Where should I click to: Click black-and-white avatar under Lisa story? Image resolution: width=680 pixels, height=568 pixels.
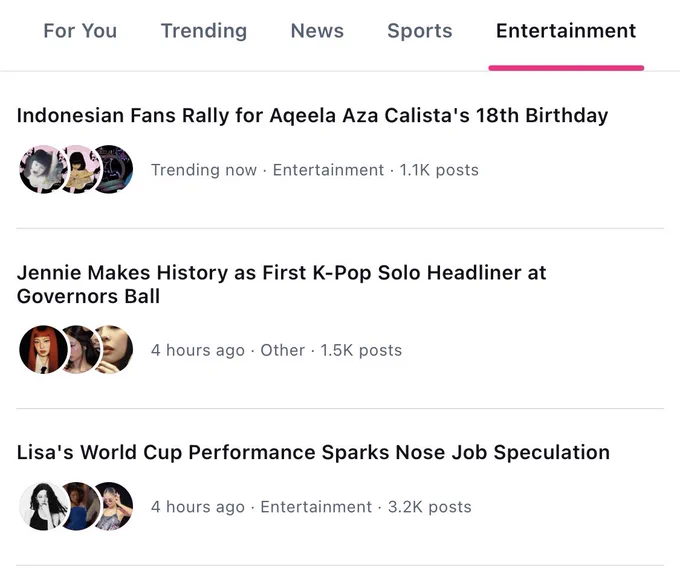pyautogui.click(x=43, y=506)
